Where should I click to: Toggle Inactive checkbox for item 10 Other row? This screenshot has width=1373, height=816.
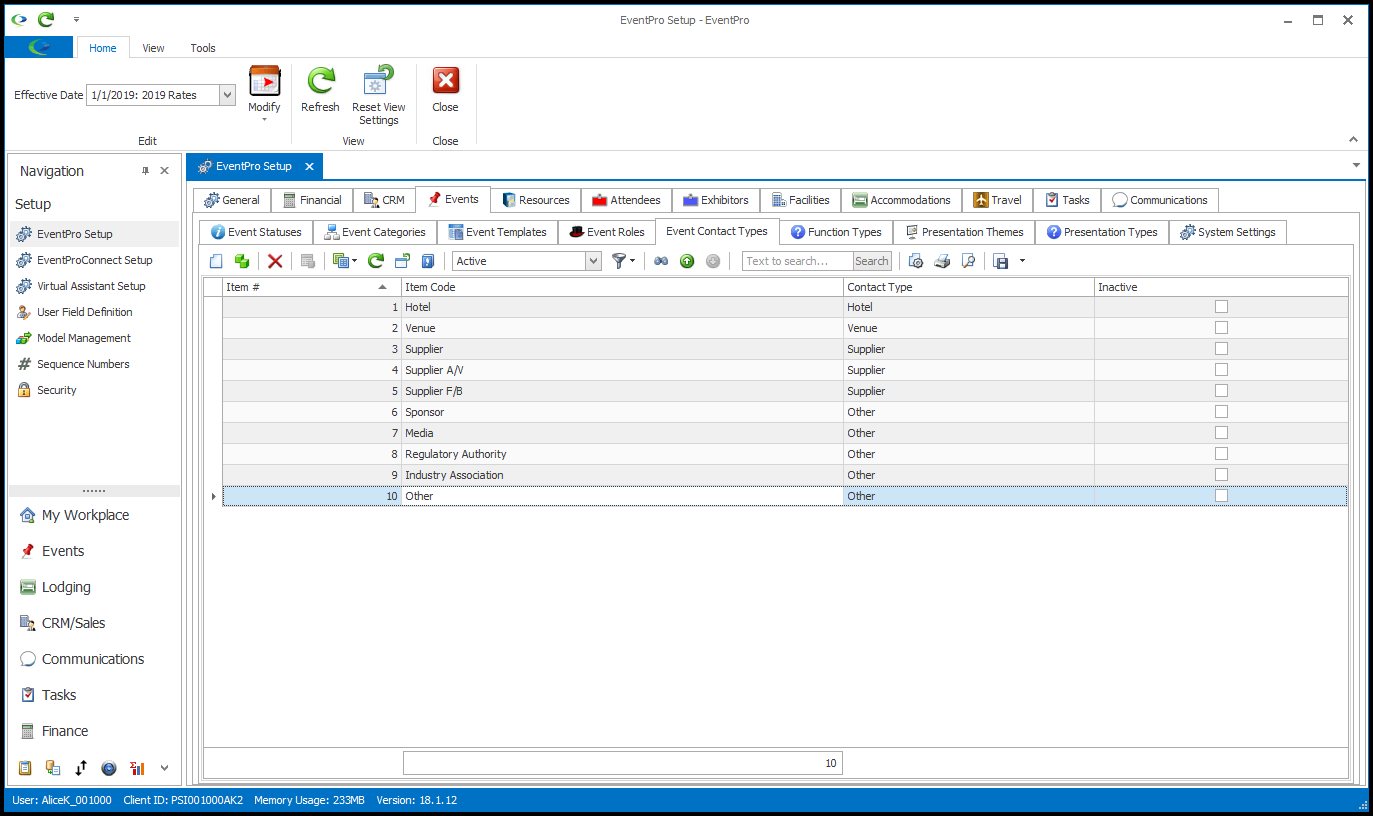[x=1221, y=496]
